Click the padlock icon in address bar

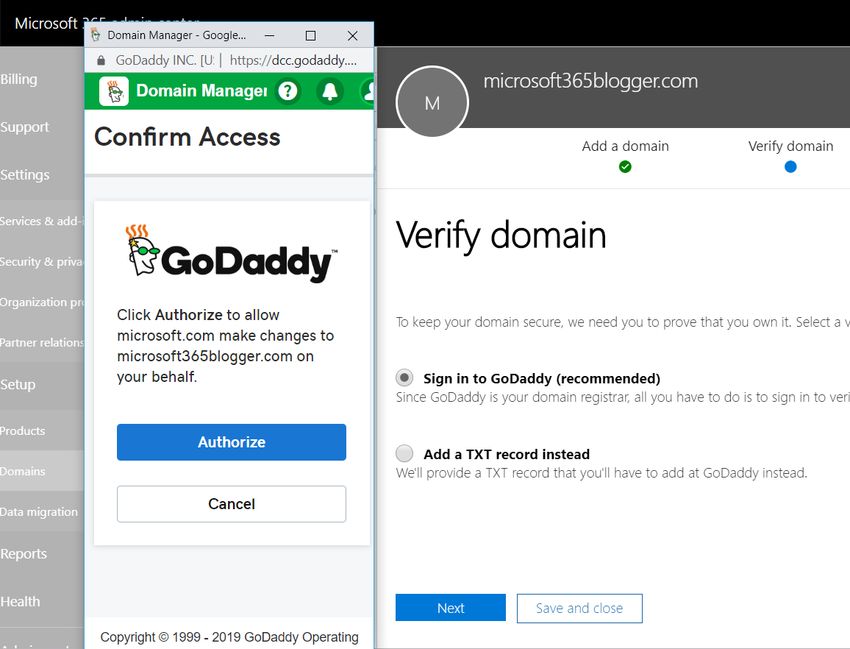point(101,61)
